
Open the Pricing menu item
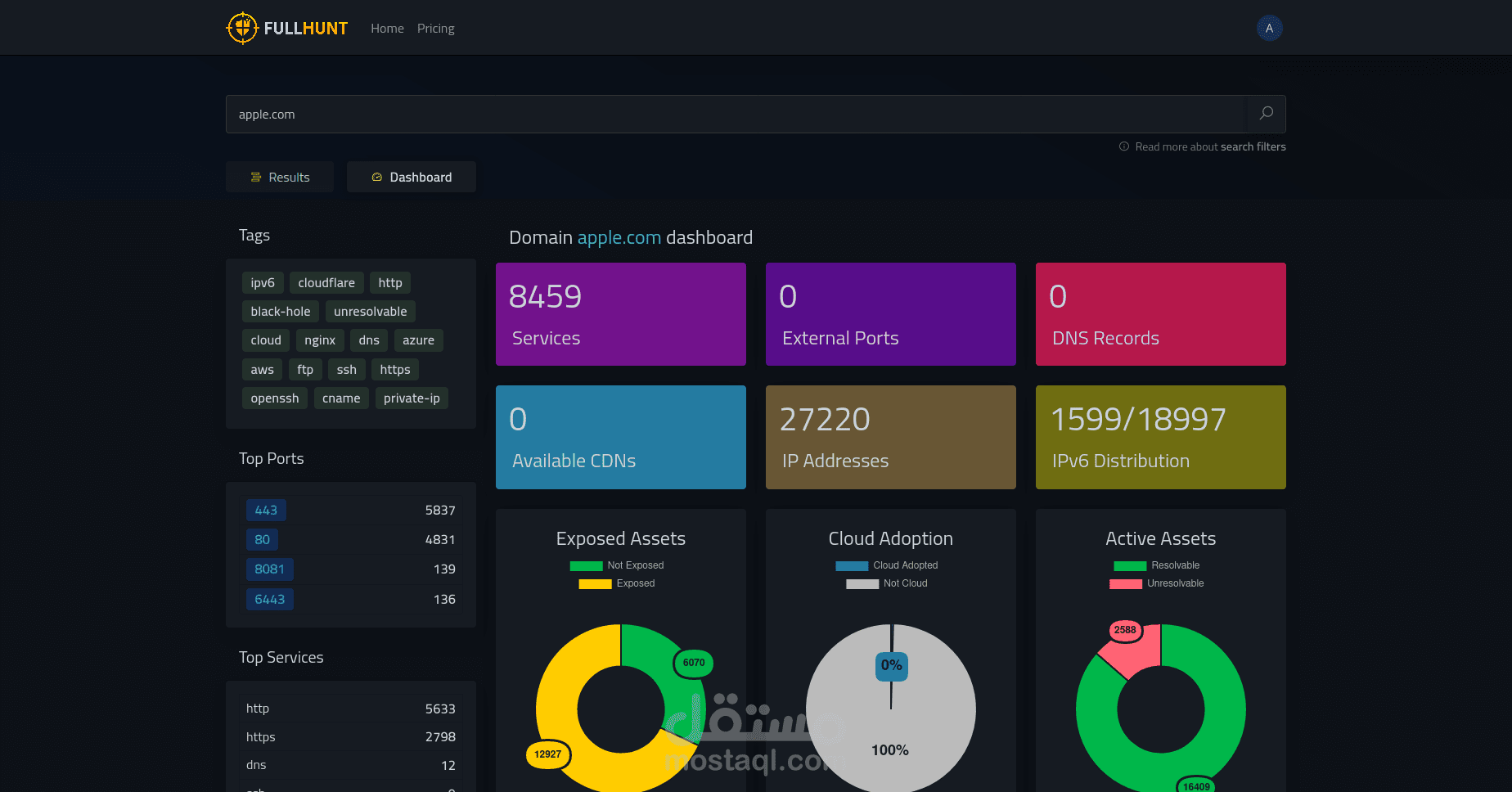pyautogui.click(x=436, y=29)
